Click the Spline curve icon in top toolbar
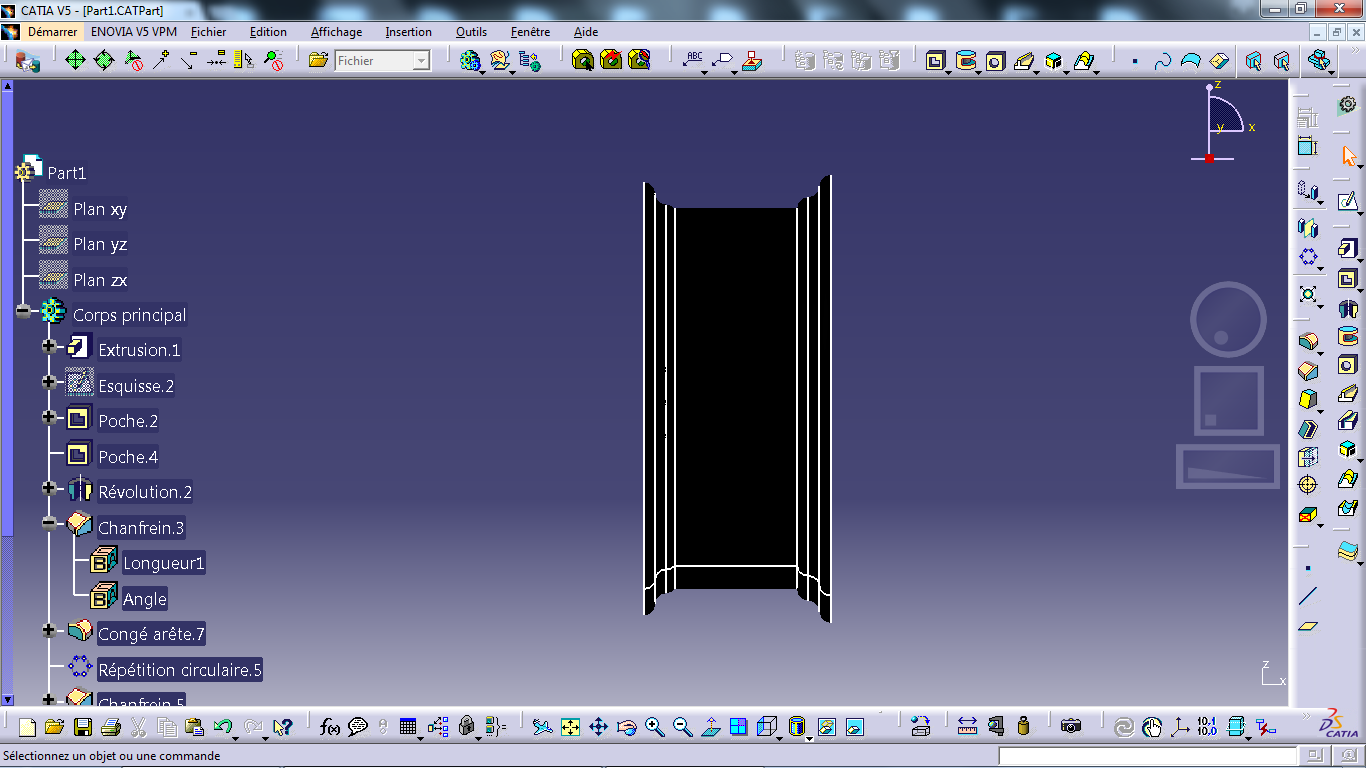 click(1162, 61)
